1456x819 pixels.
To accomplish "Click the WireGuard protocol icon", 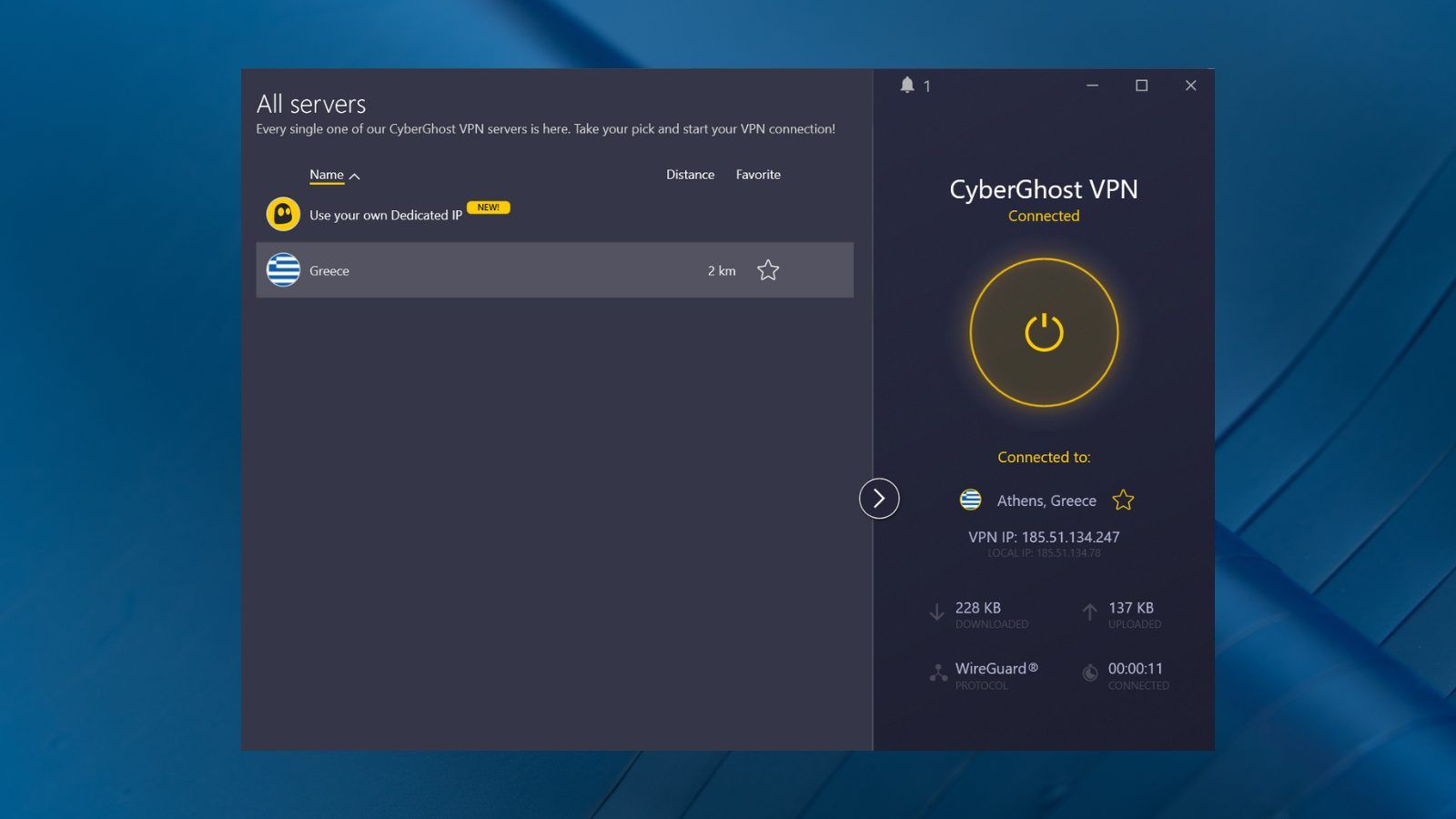I will 938,673.
